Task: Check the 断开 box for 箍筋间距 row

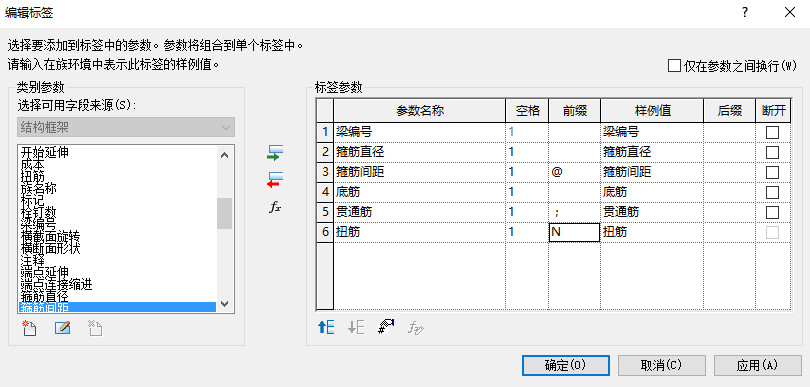Action: [x=772, y=172]
